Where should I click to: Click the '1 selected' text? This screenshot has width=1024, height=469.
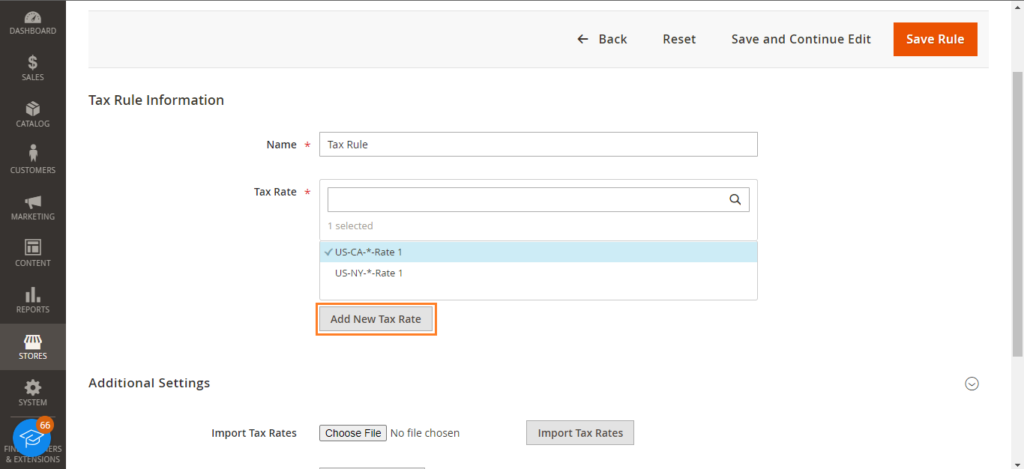(x=350, y=226)
